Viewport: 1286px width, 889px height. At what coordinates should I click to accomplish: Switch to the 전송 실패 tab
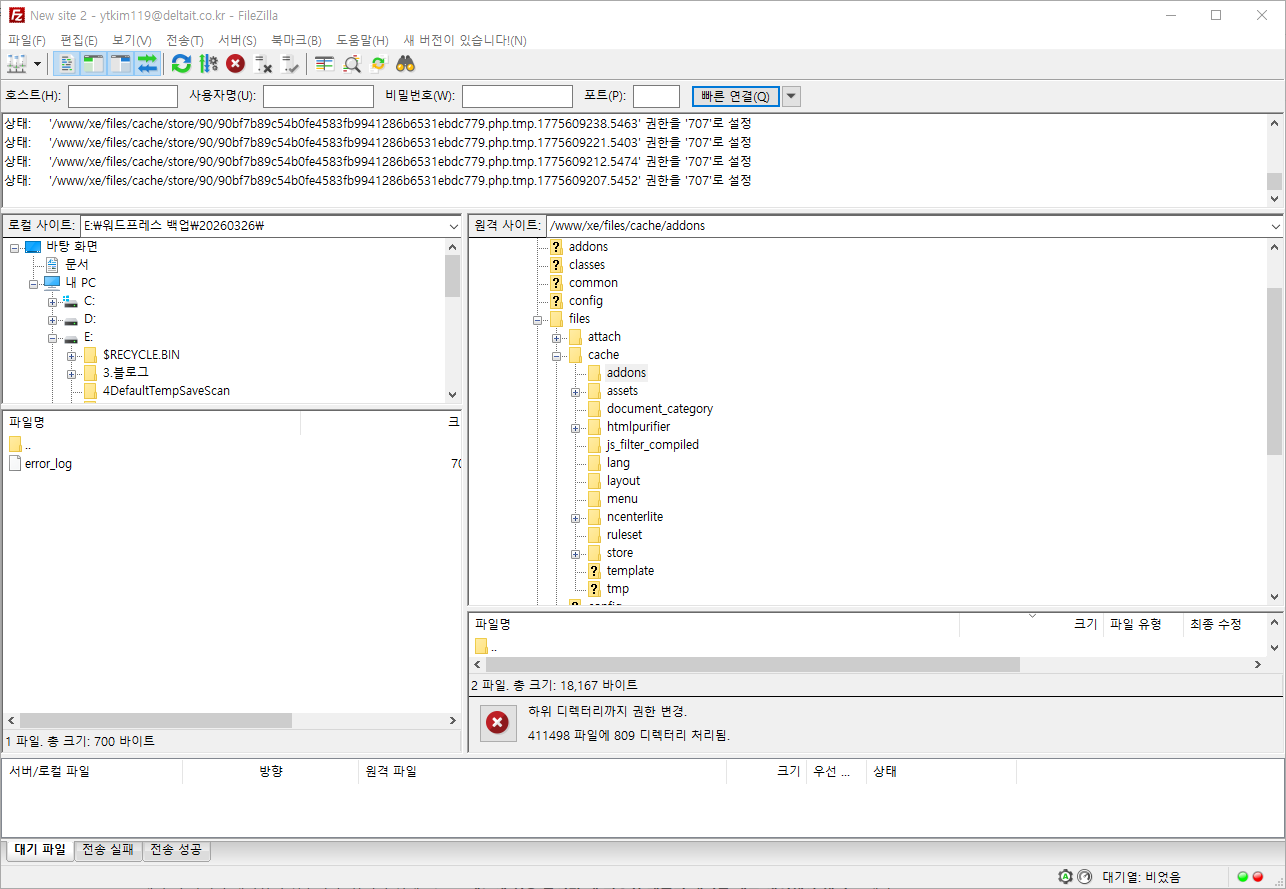point(108,850)
